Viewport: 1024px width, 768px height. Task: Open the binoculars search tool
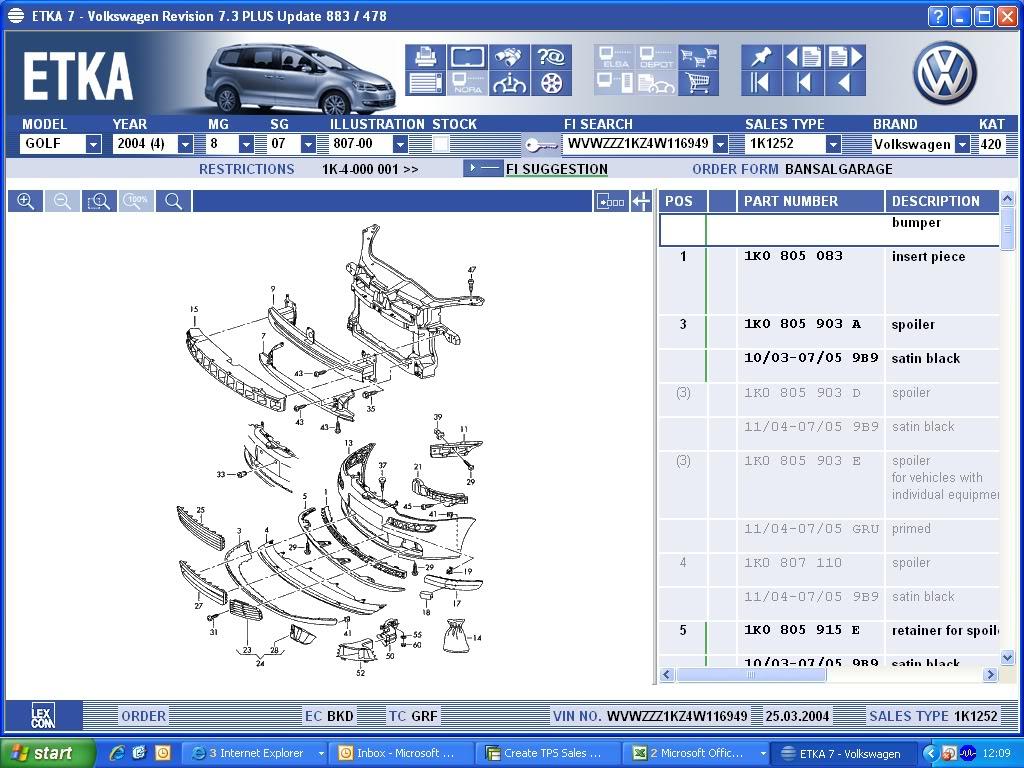[509, 57]
